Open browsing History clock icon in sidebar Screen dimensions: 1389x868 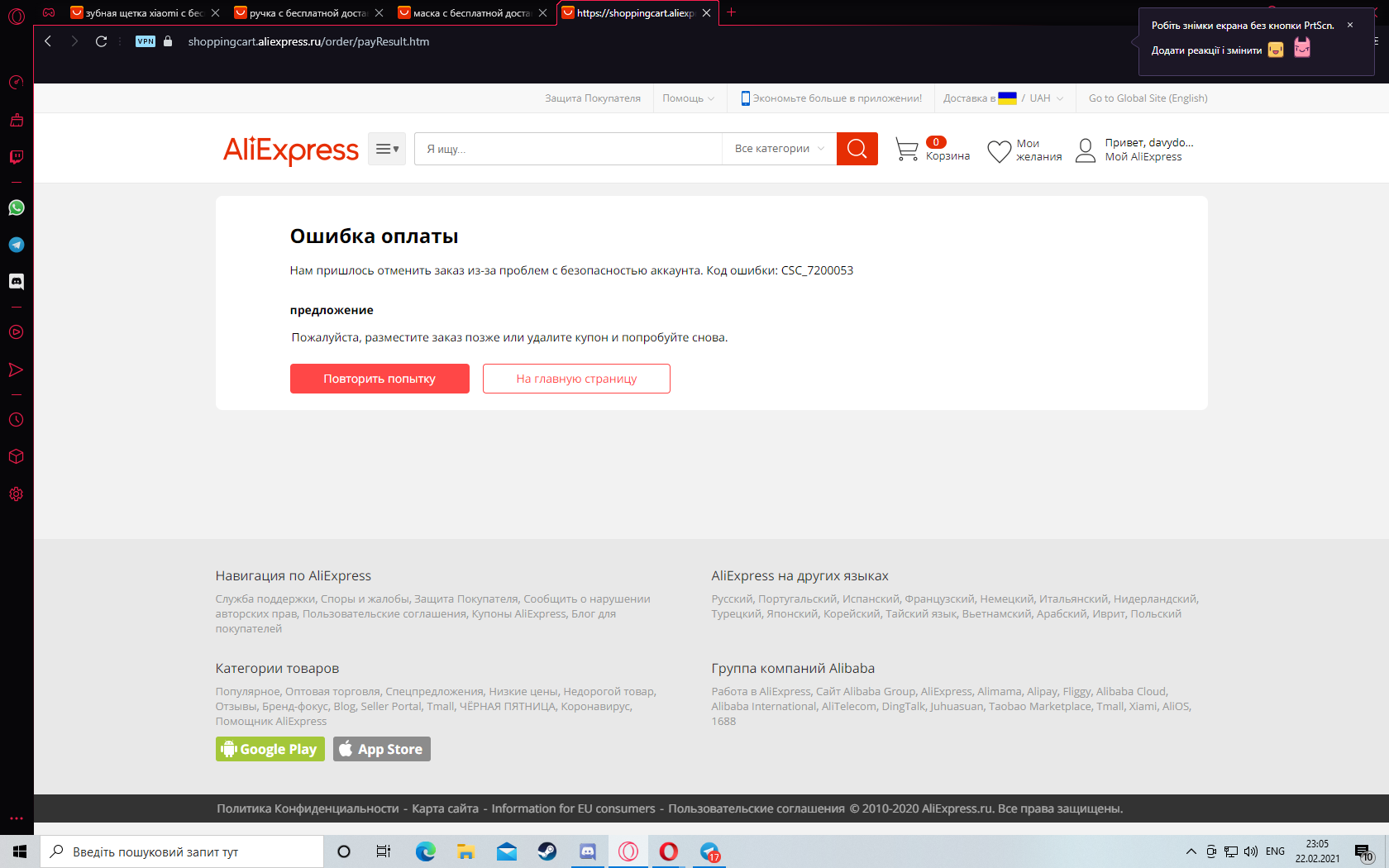pos(16,420)
